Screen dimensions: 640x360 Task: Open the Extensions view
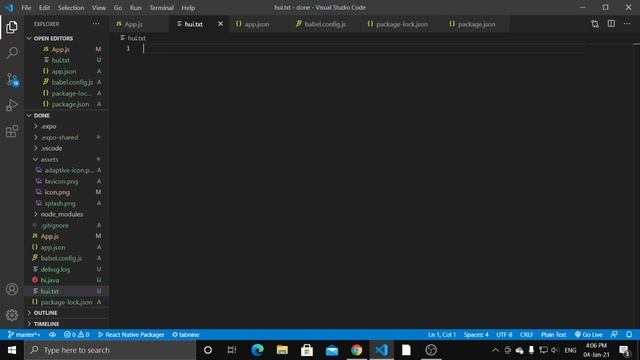tap(12, 131)
